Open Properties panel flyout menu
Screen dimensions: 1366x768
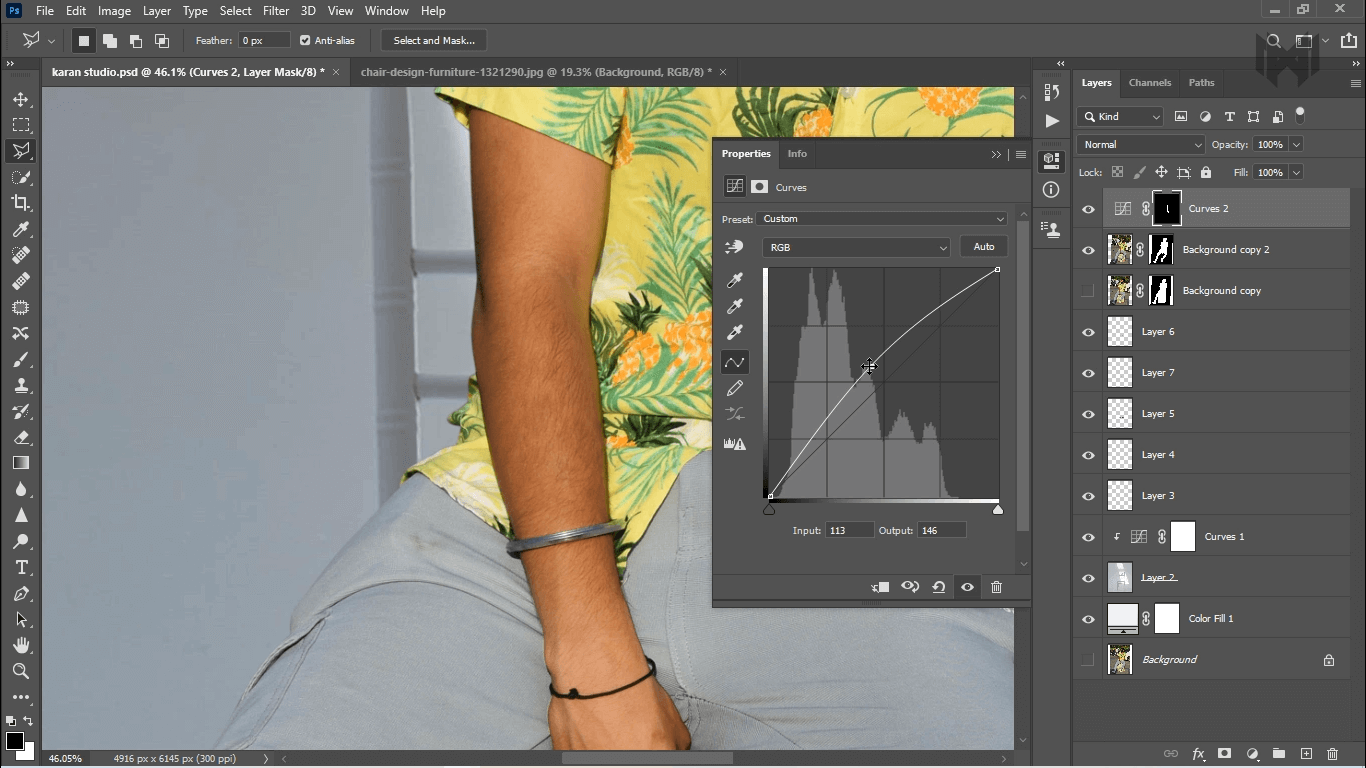point(1020,154)
